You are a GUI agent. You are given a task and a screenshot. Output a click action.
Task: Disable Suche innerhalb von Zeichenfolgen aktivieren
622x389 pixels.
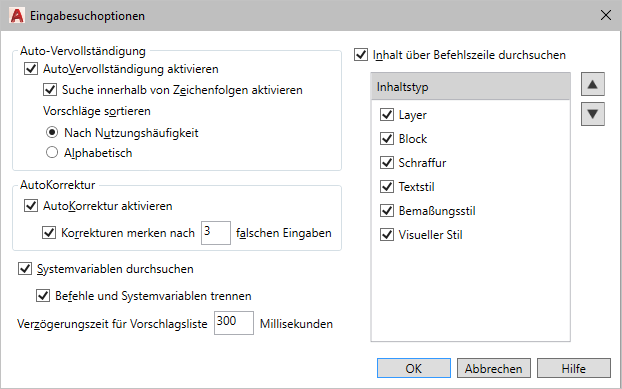pyautogui.click(x=50, y=90)
